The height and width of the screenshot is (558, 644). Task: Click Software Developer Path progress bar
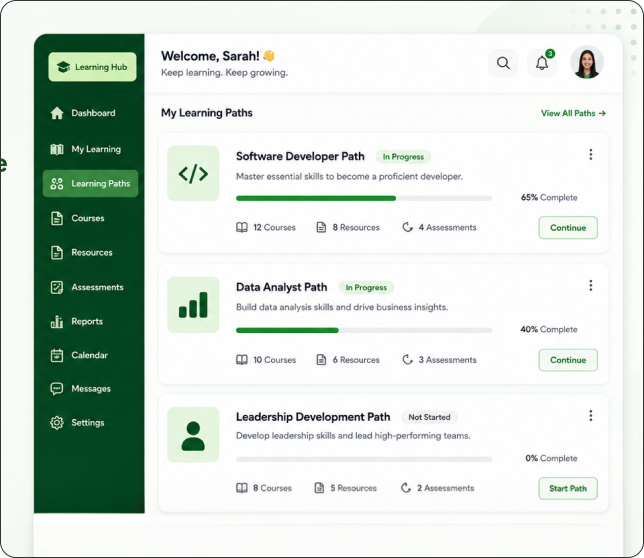(x=364, y=198)
